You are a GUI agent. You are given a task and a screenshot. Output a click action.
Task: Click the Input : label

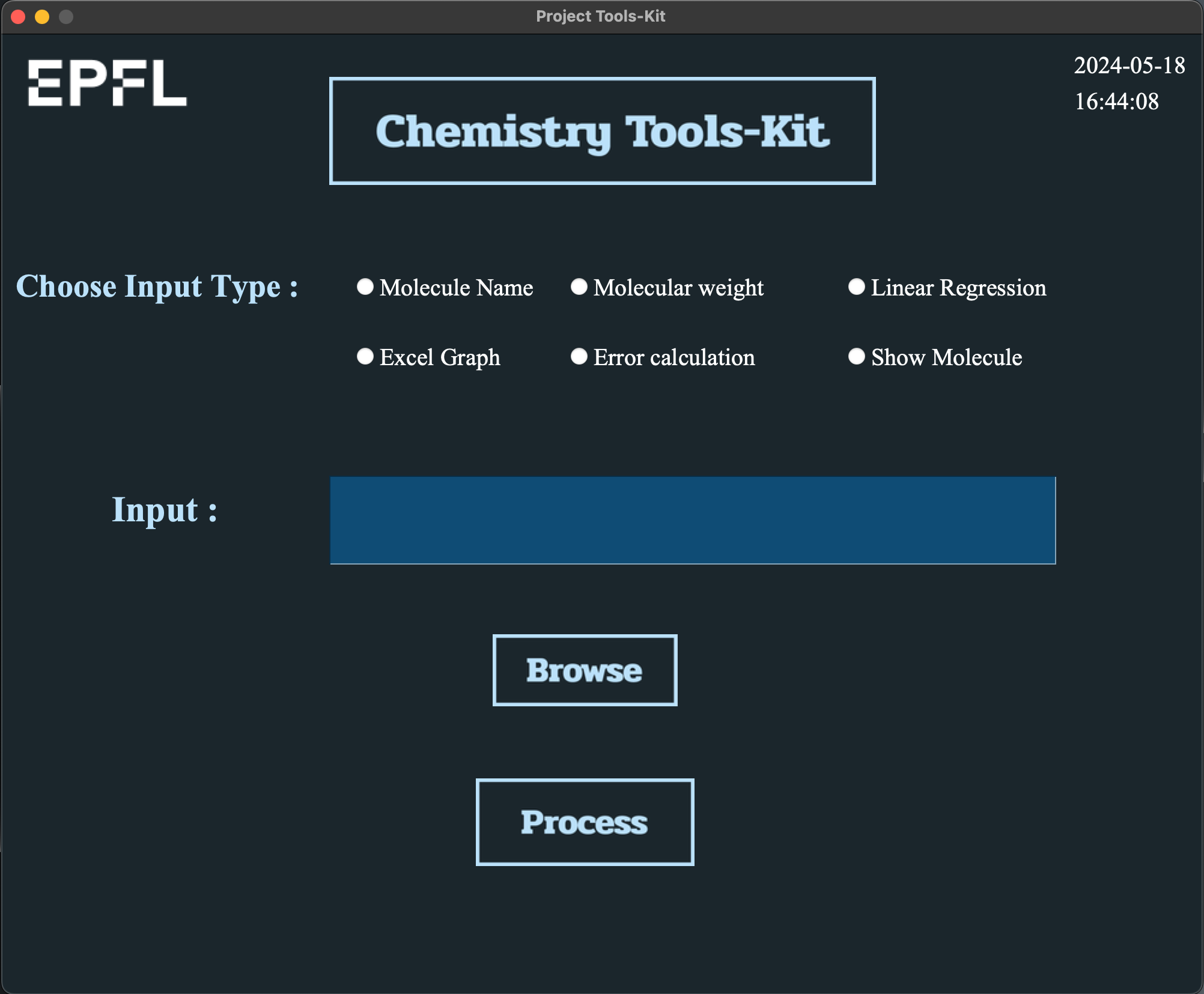pos(164,511)
